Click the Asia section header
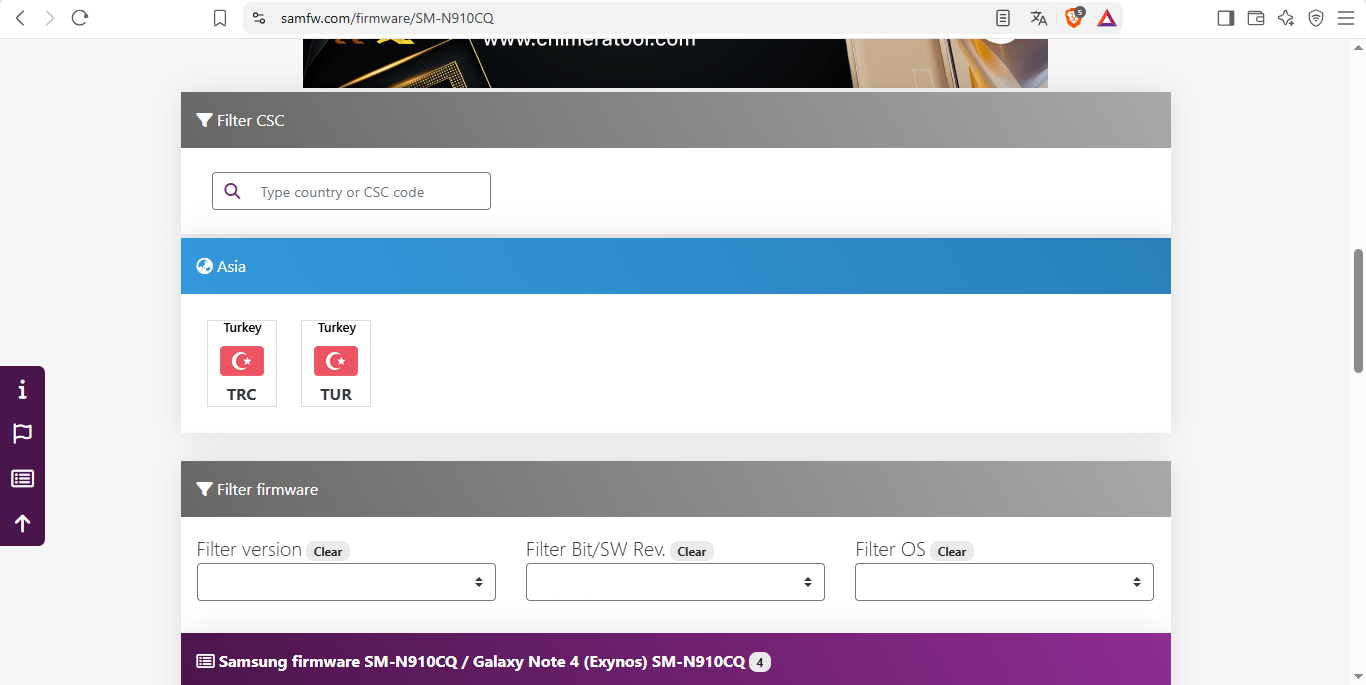 [x=676, y=266]
